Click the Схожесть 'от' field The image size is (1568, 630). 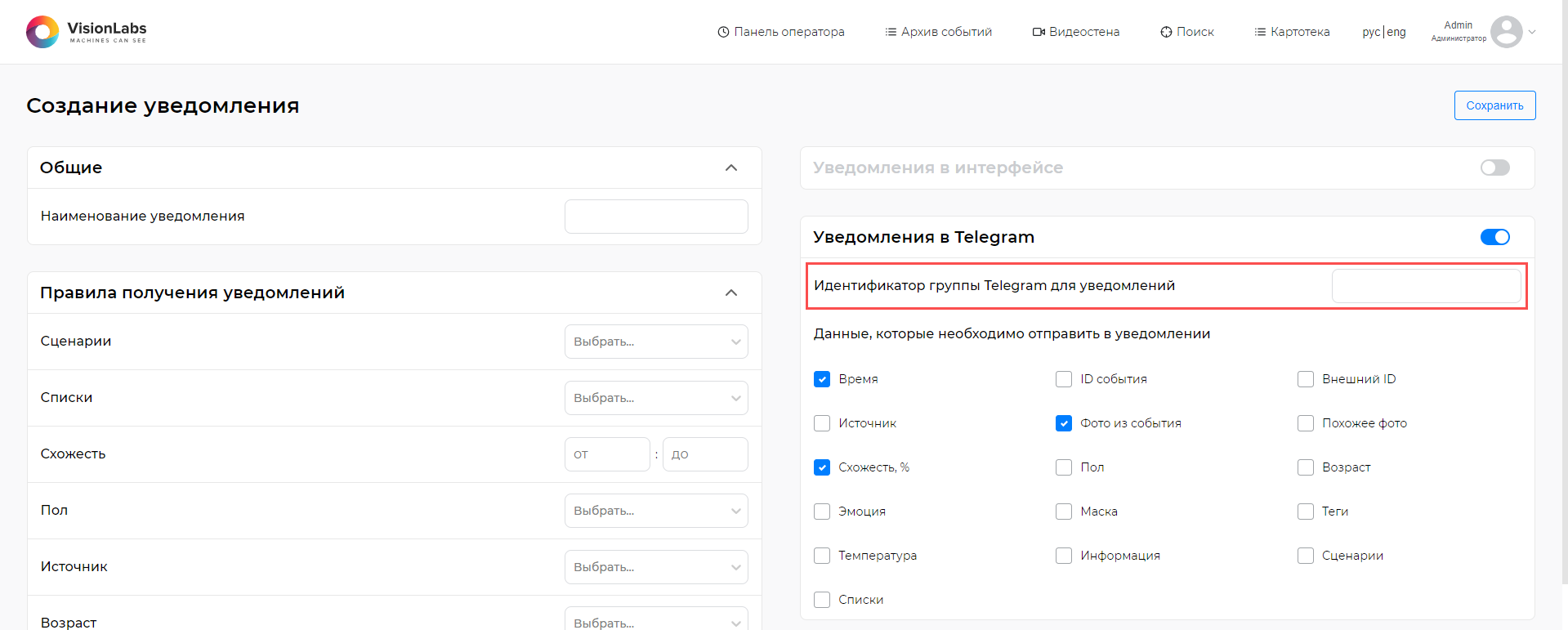click(607, 454)
